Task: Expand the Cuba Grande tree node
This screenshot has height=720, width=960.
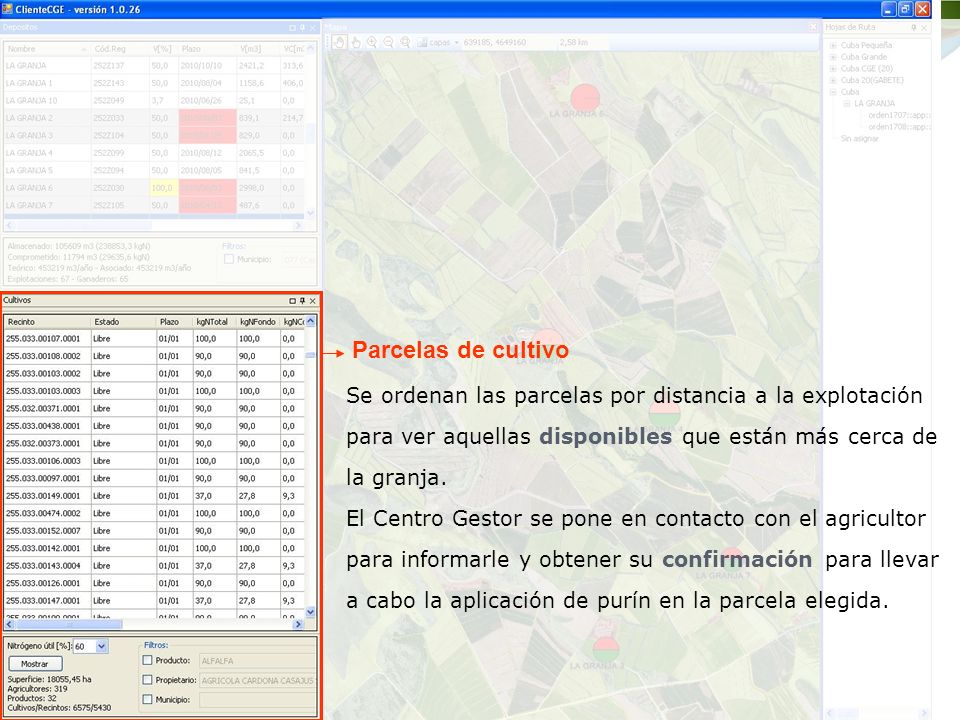Action: pyautogui.click(x=833, y=57)
